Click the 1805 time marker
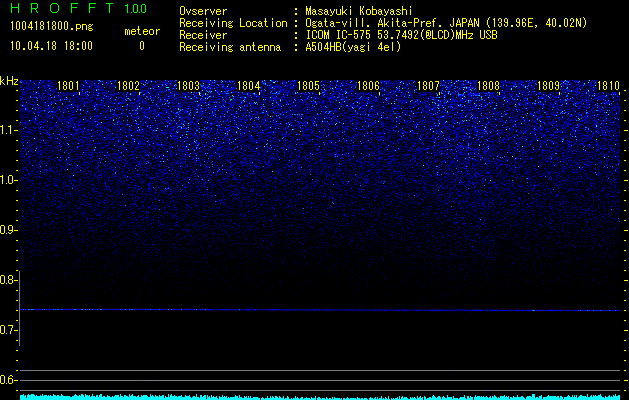Viewport: 629px width, 400px height. point(308,86)
